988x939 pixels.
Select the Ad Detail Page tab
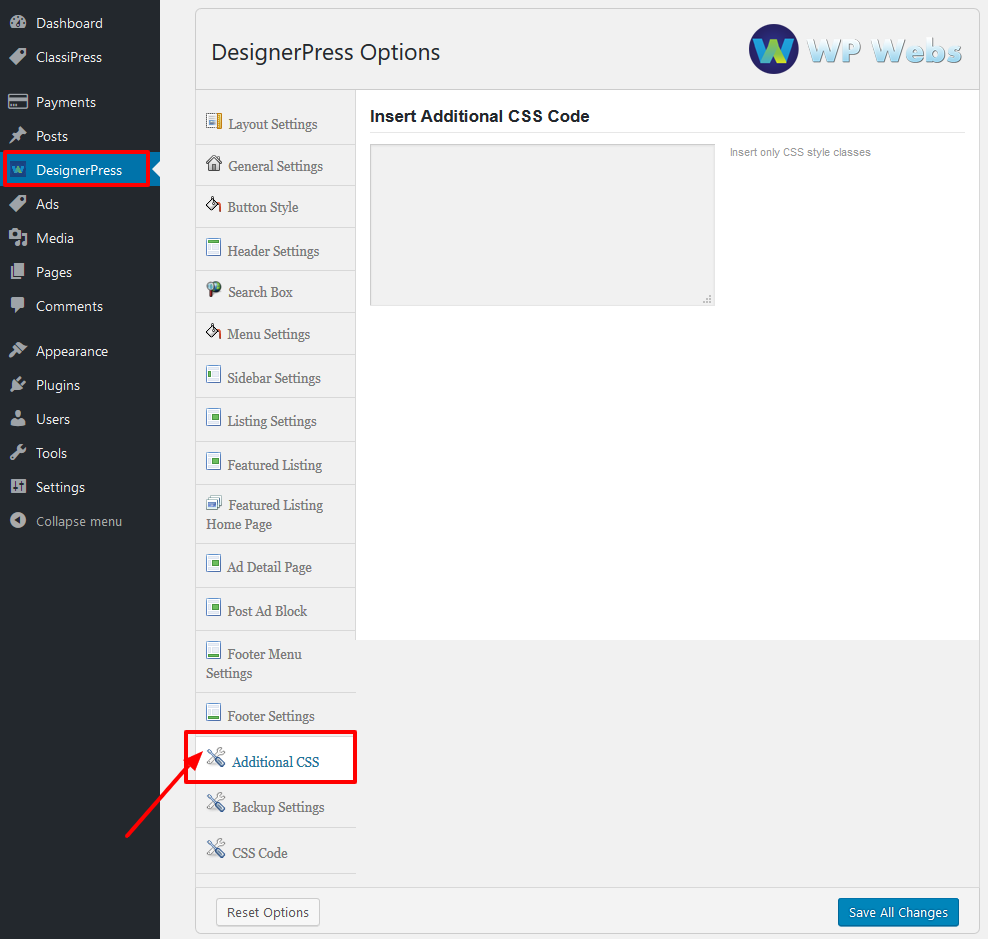point(275,567)
